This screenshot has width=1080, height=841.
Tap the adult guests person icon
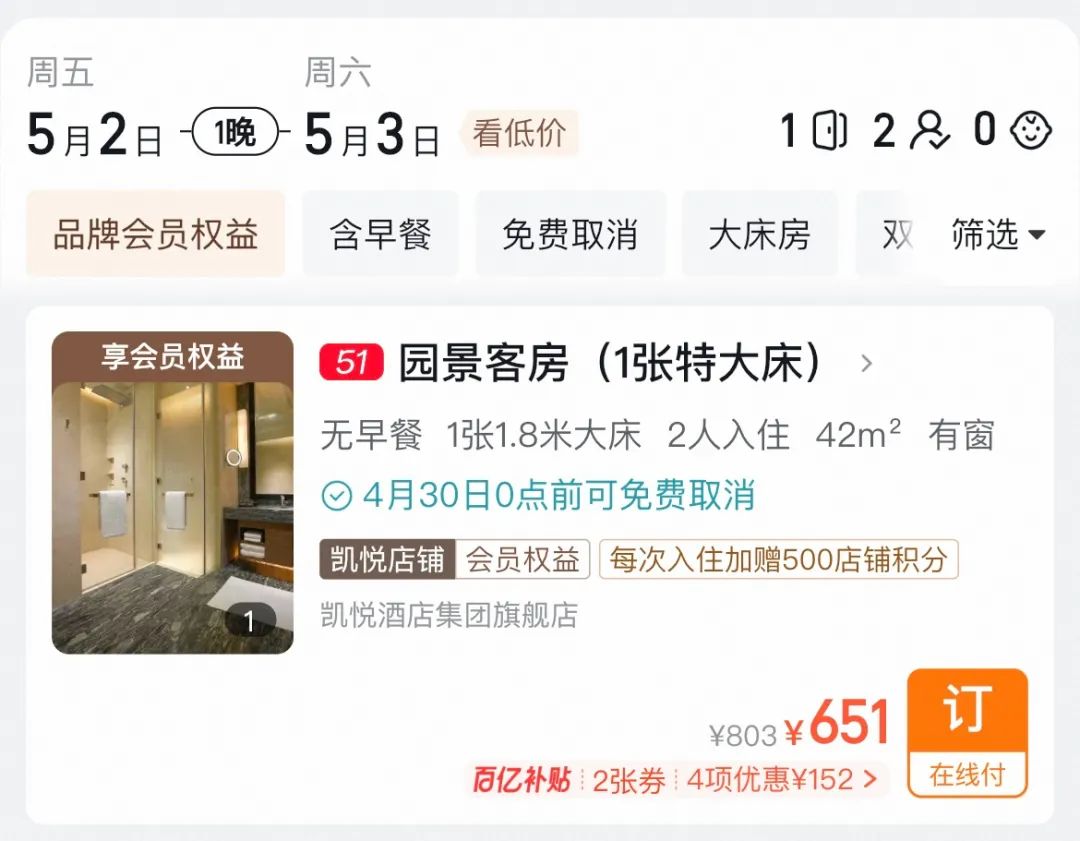[929, 130]
